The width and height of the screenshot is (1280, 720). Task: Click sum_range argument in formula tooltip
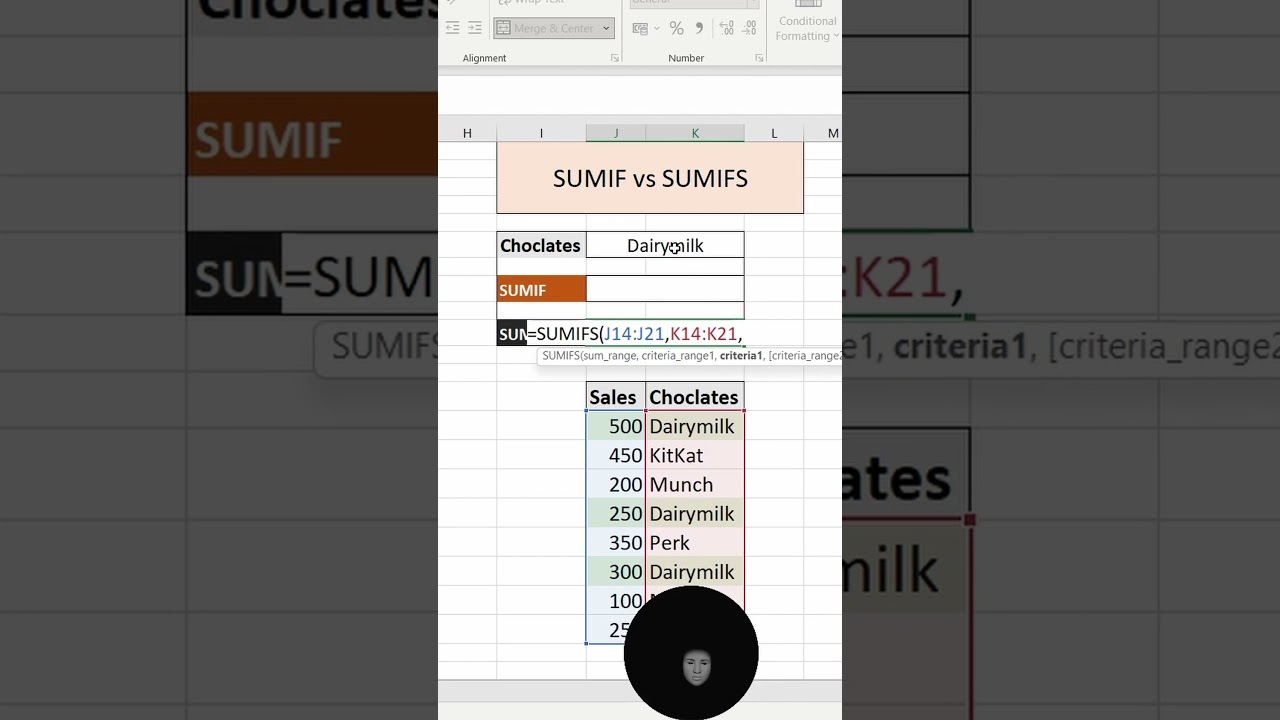pos(610,356)
